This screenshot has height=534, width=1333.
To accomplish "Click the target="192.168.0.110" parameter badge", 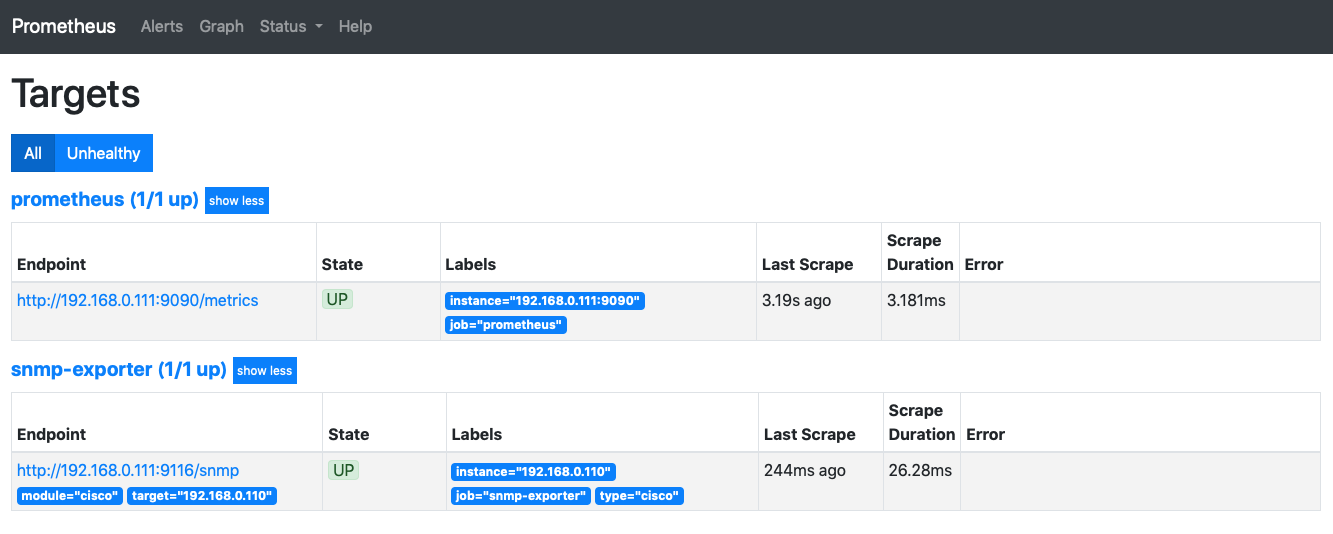I will 202,495.
